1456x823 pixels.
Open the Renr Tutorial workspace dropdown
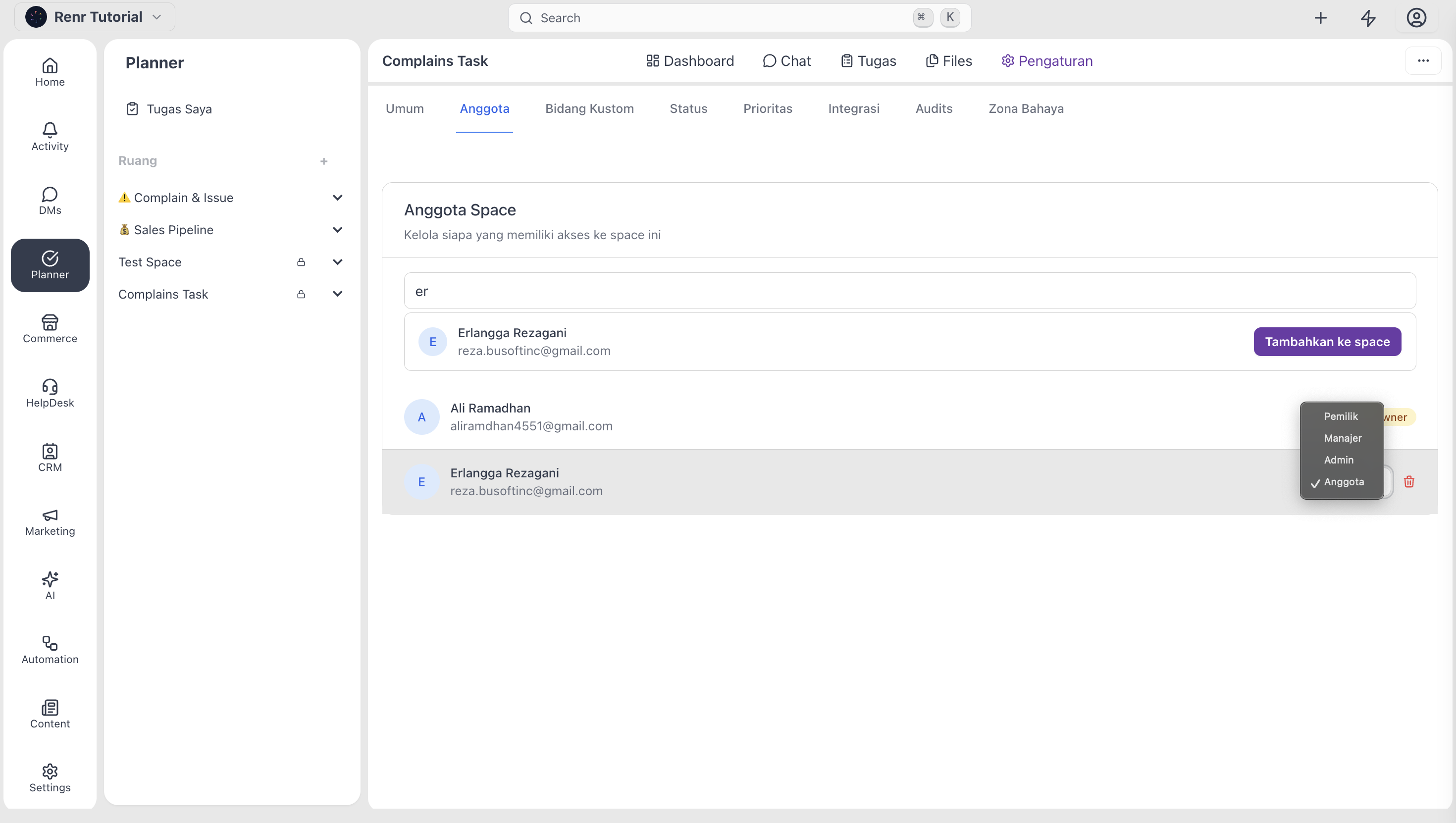(x=95, y=17)
